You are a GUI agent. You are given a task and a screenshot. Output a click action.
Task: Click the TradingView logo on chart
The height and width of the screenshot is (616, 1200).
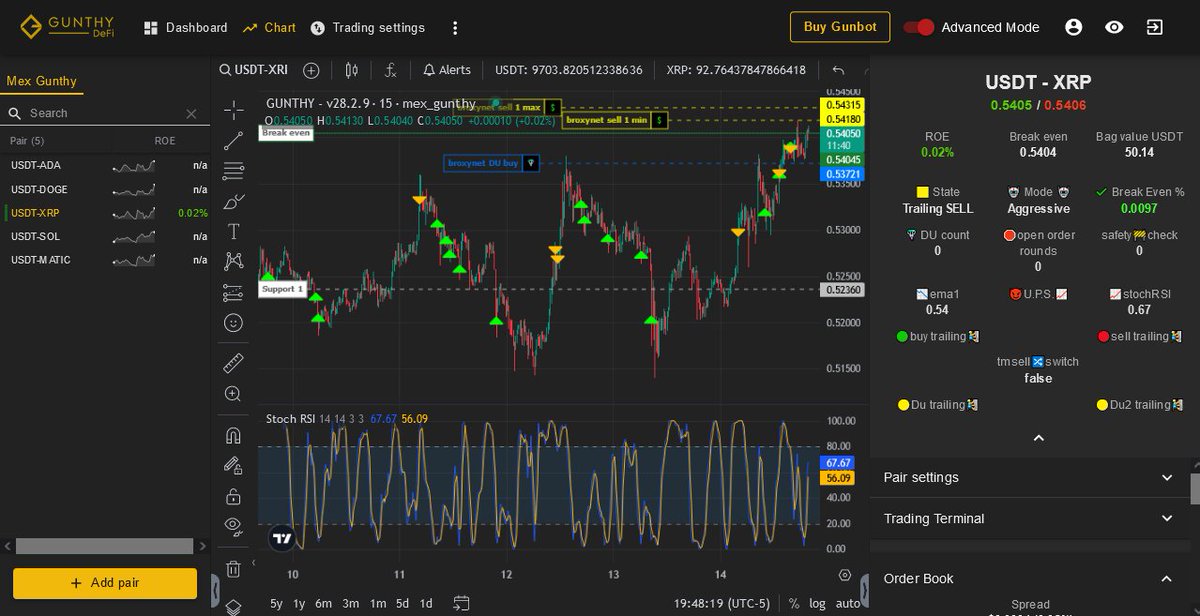click(x=282, y=538)
